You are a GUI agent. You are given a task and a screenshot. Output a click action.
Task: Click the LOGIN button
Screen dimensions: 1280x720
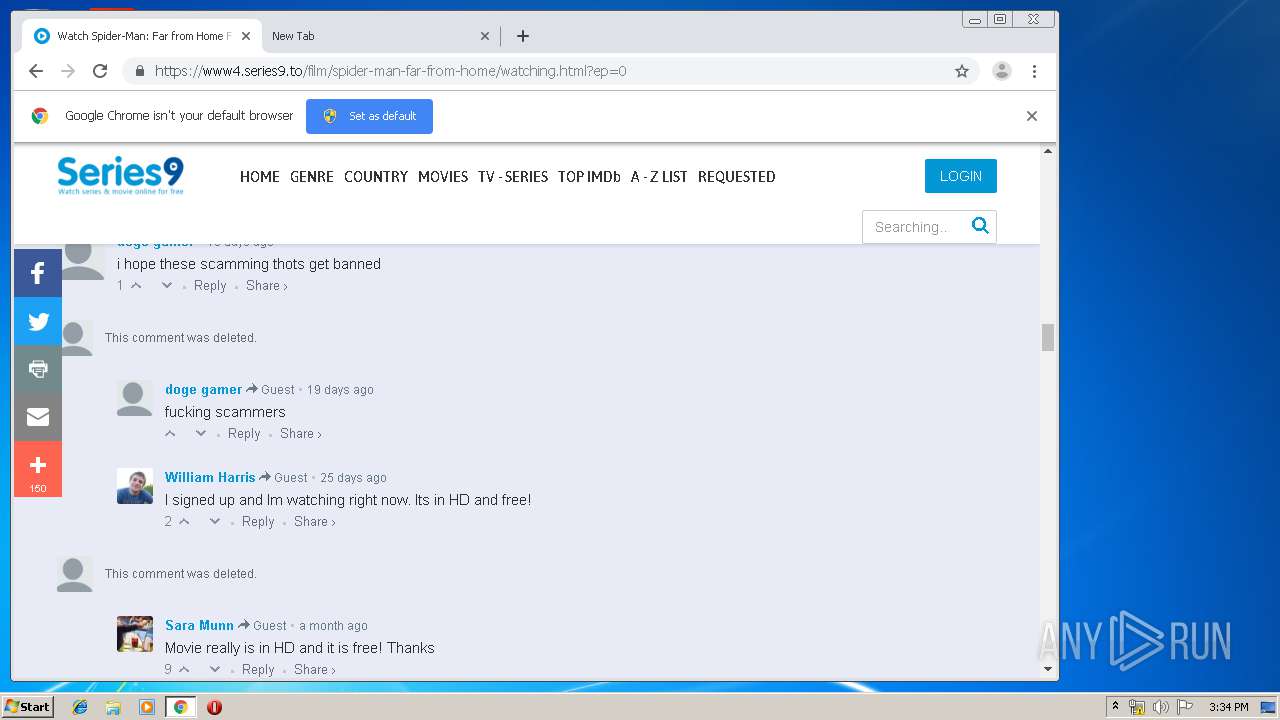(x=961, y=176)
